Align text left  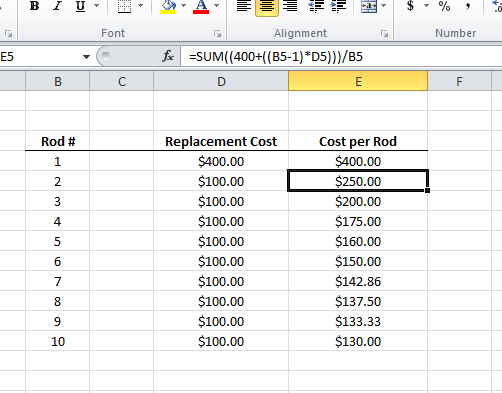244,6
